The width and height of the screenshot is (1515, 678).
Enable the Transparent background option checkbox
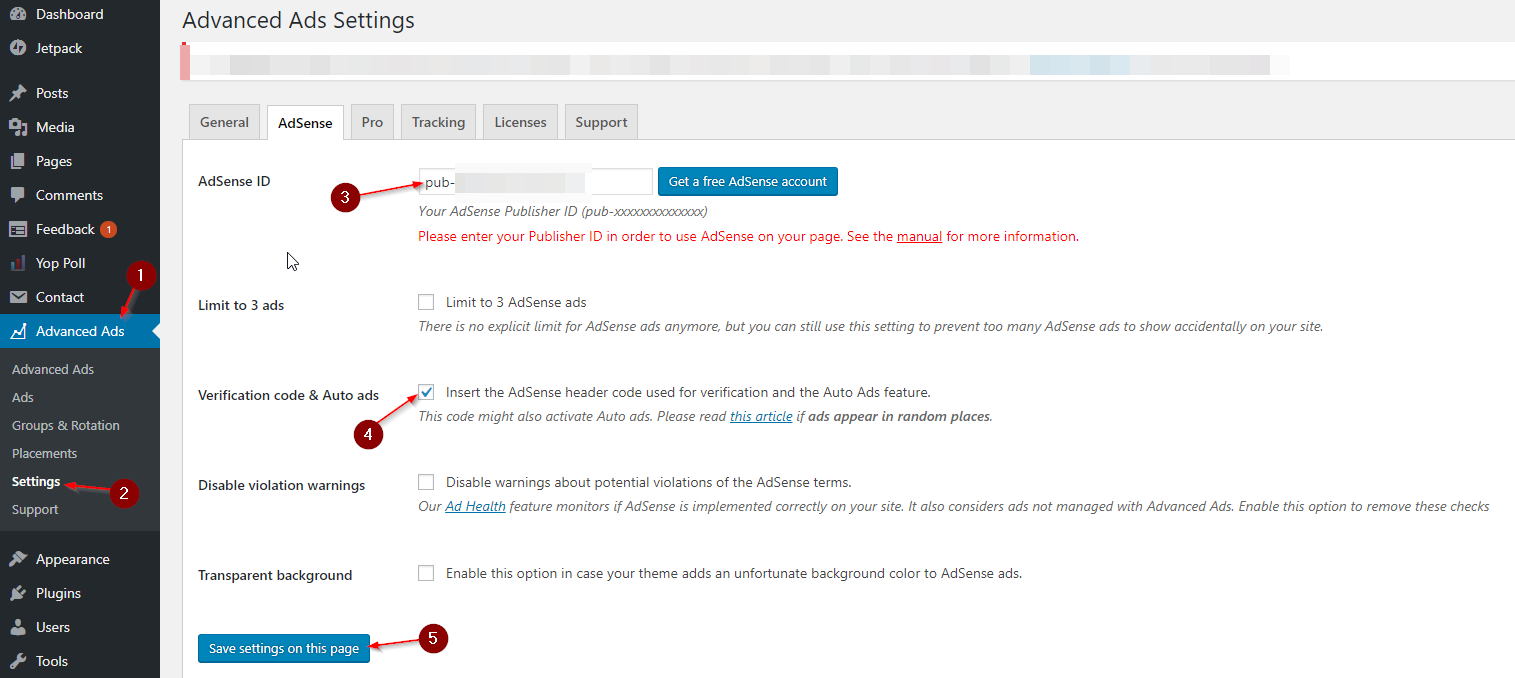click(427, 573)
